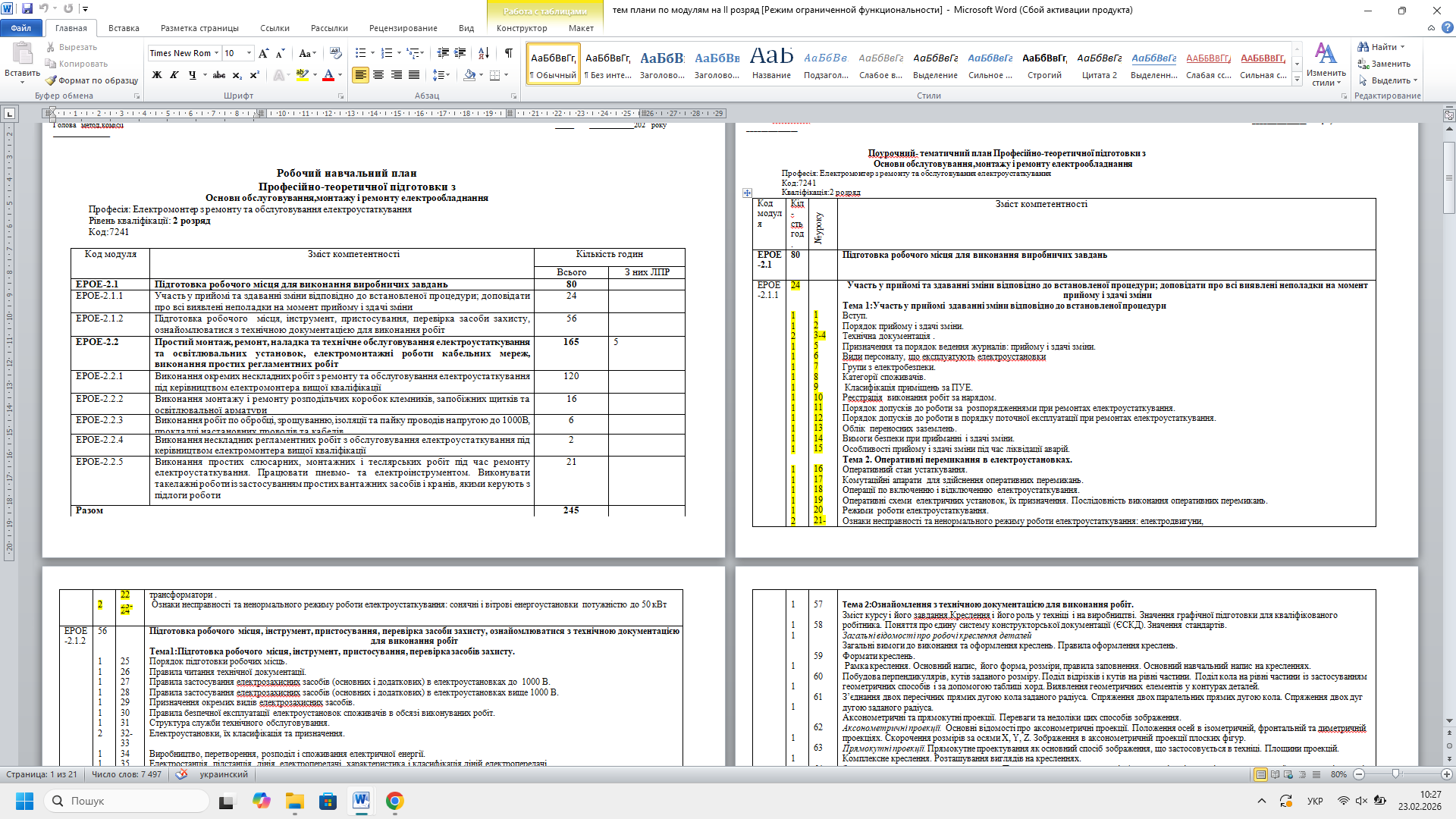
Task: Switch to the Вставка ribbon tab
Action: pos(124,28)
